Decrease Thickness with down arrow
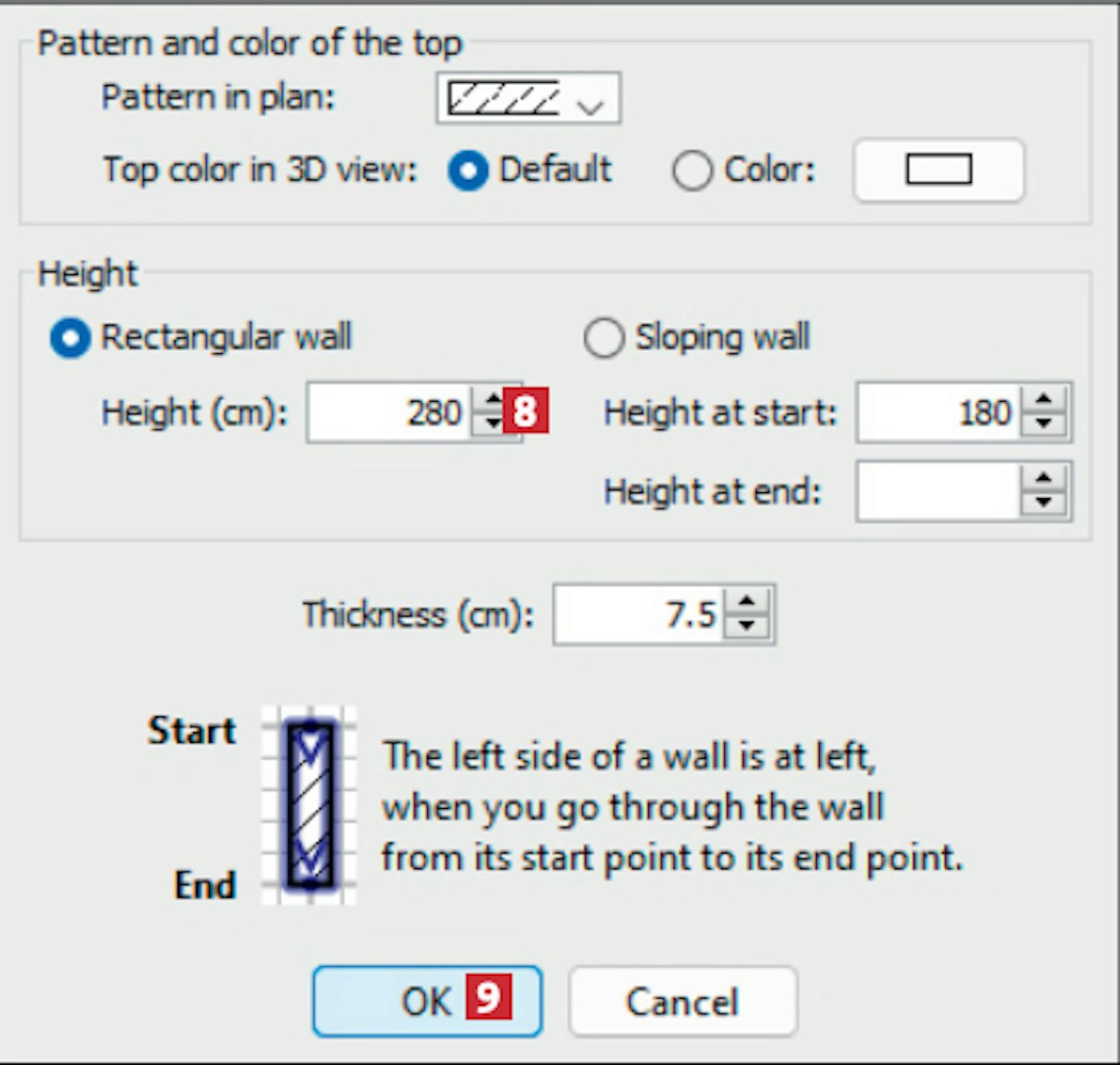The height and width of the screenshot is (1065, 1120). [747, 627]
